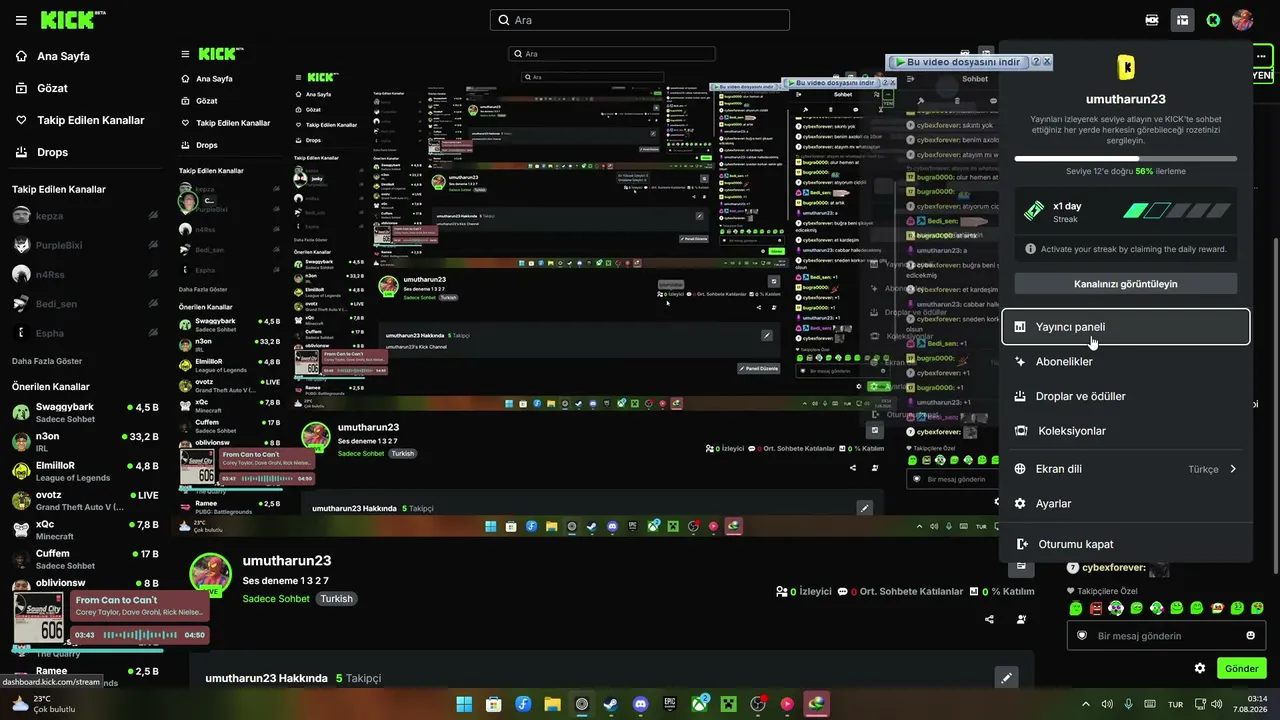Click the shield icon inside the message box

tap(1081, 636)
